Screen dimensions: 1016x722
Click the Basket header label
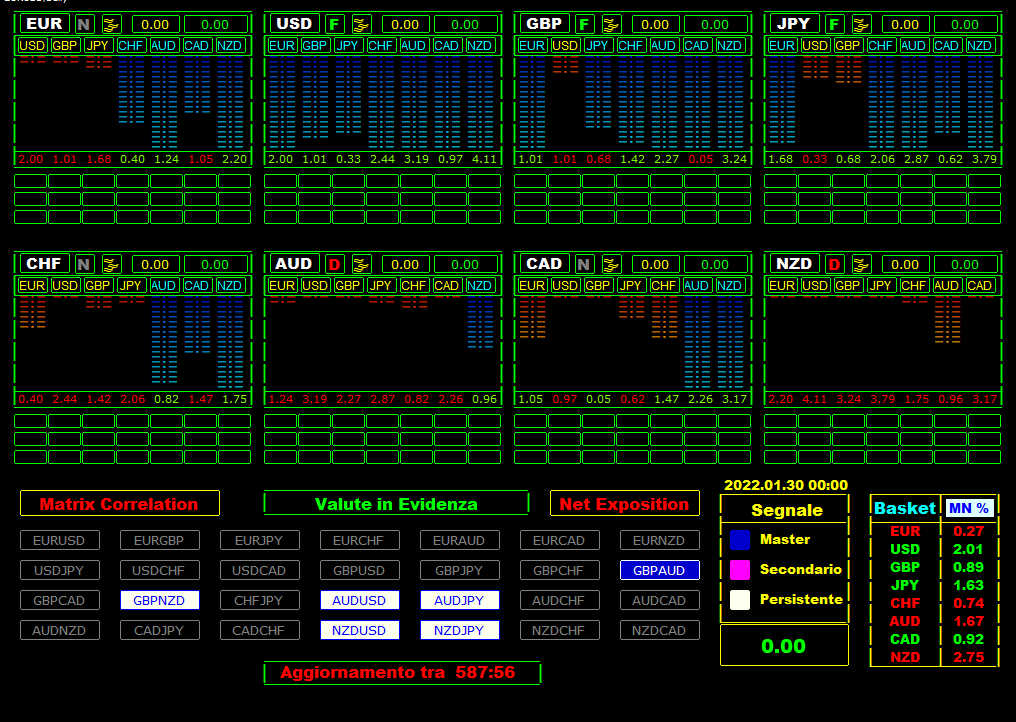[905, 508]
